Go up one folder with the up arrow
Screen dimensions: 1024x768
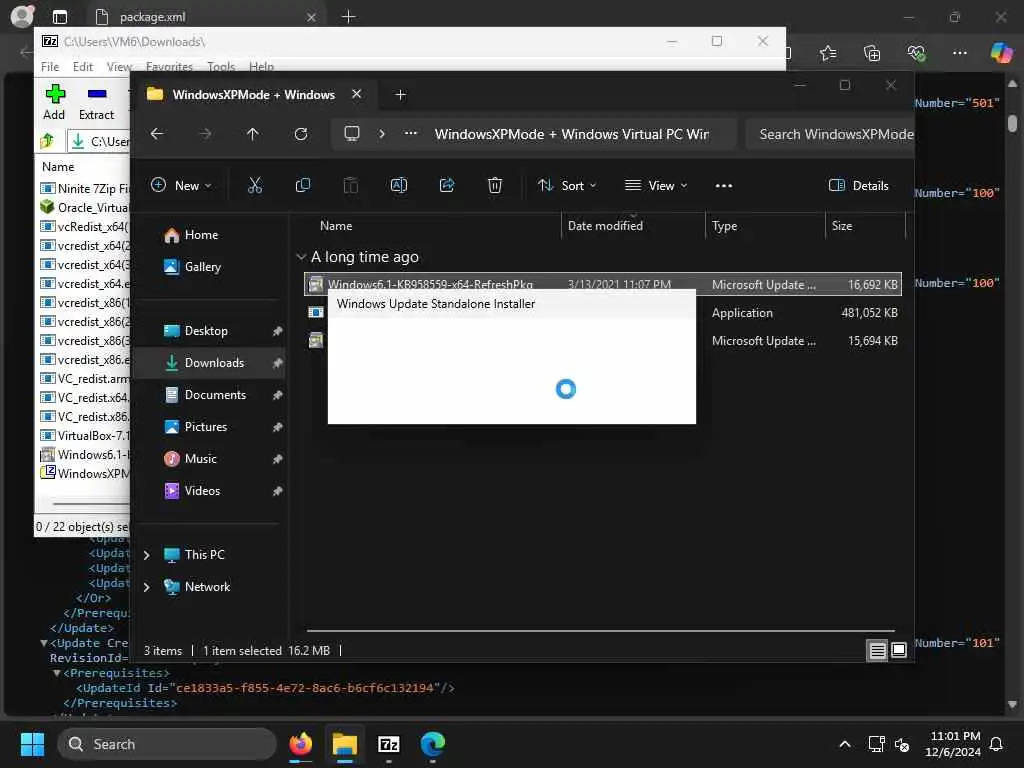click(x=253, y=134)
